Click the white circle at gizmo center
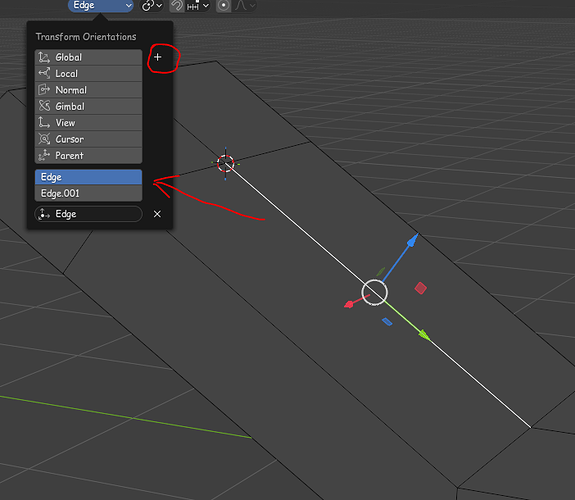Screen dimensions: 575x500 [374, 292]
